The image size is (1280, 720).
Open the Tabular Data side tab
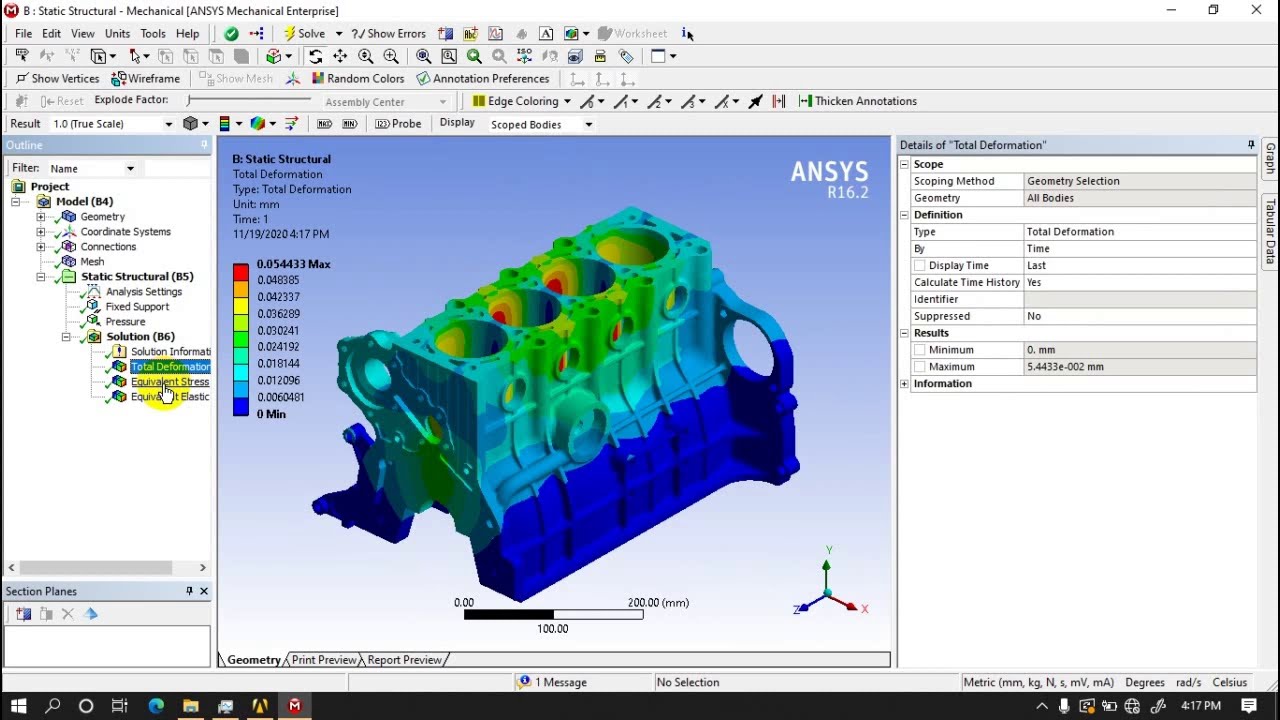click(1270, 230)
